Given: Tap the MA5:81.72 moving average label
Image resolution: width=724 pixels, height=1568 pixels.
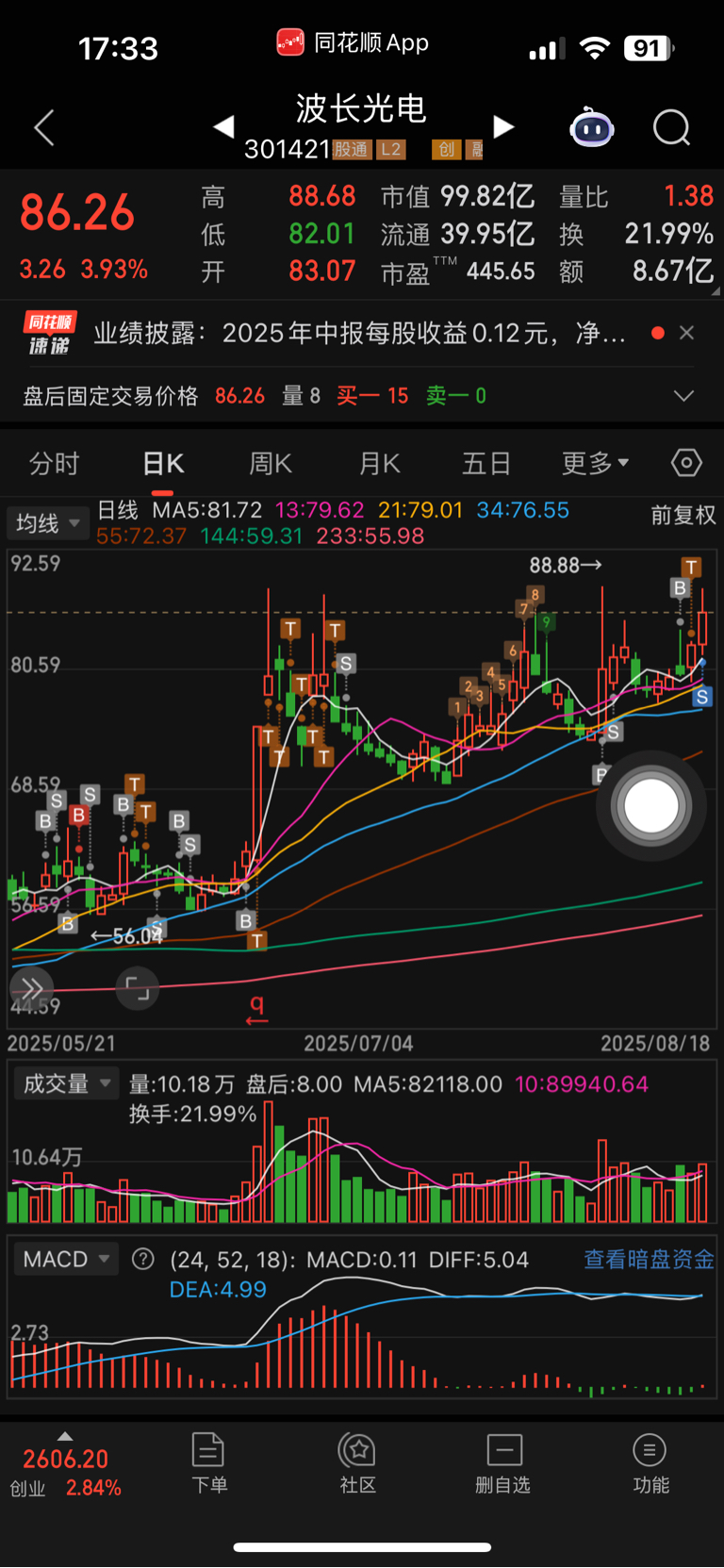Looking at the screenshot, I should 207,510.
